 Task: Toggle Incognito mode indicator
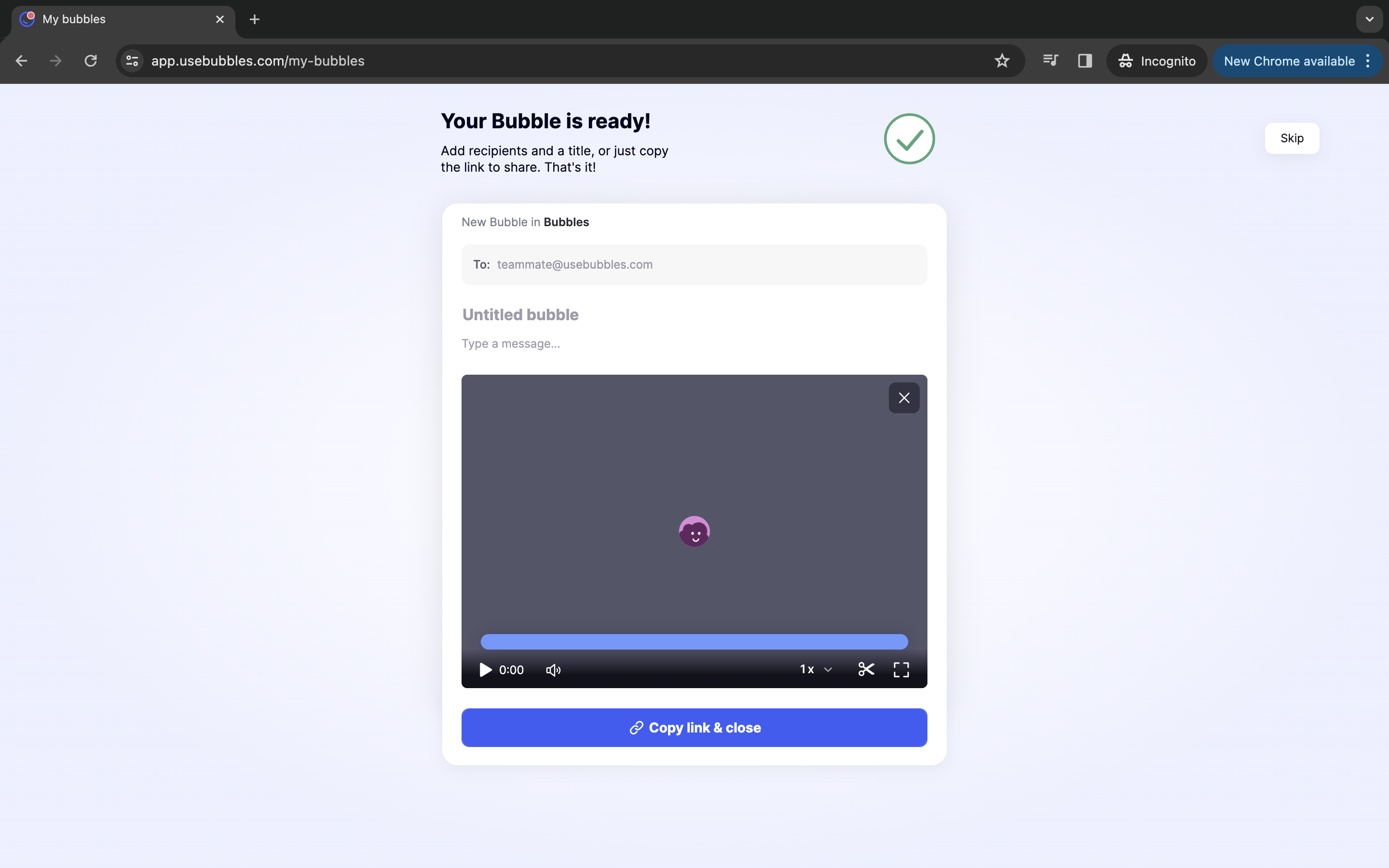pos(1156,60)
